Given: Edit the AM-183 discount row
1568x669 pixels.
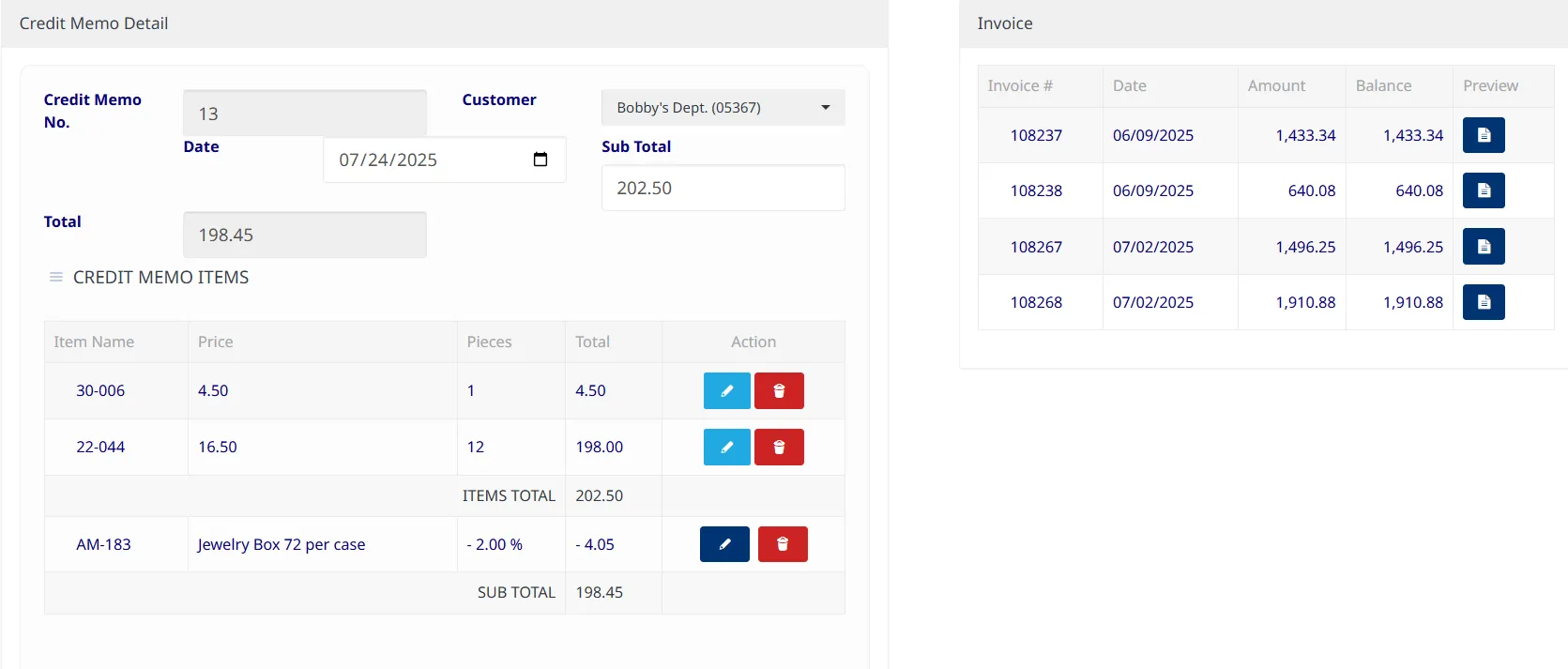Looking at the screenshot, I should (724, 544).
